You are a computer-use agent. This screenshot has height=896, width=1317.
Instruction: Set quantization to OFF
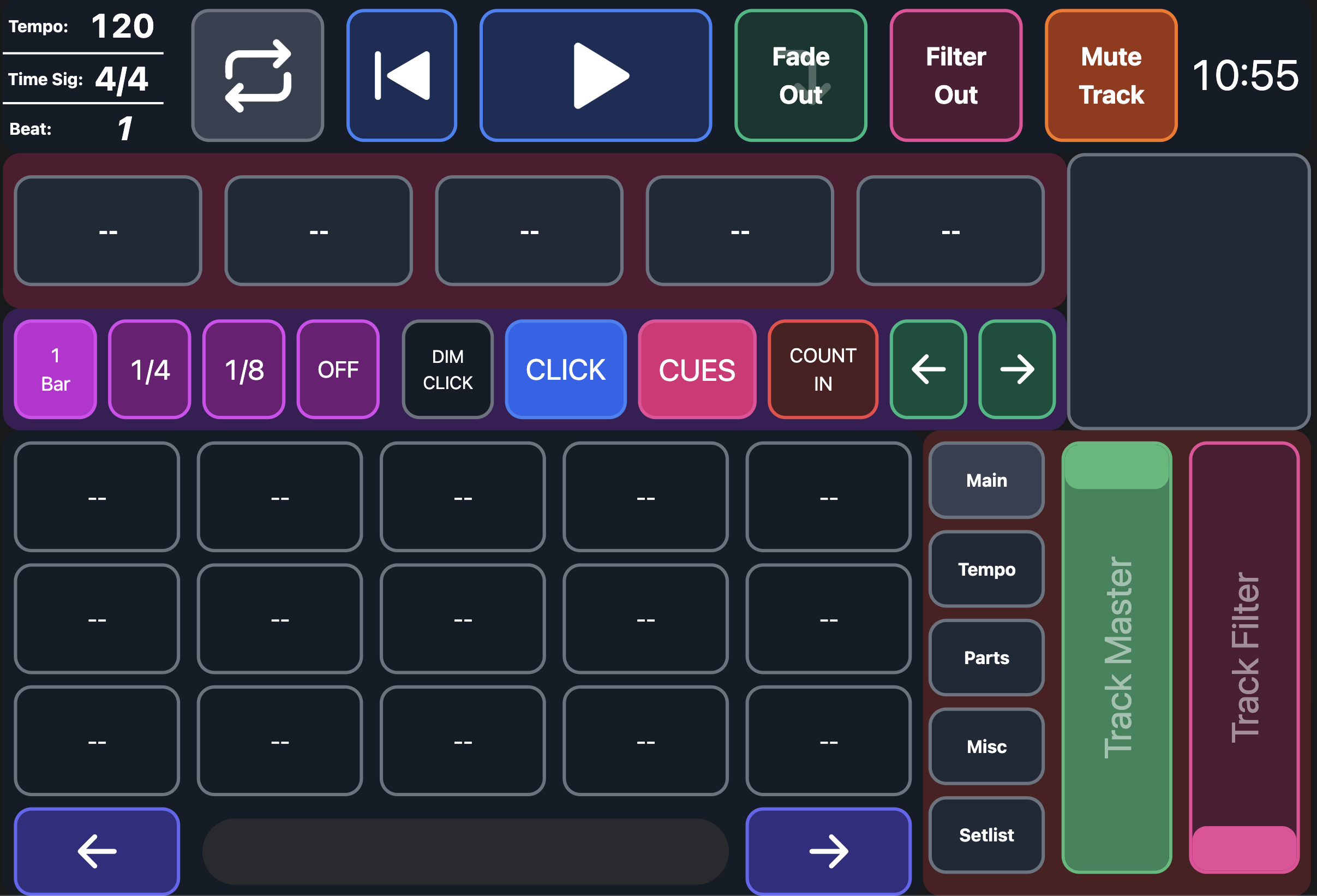click(338, 369)
